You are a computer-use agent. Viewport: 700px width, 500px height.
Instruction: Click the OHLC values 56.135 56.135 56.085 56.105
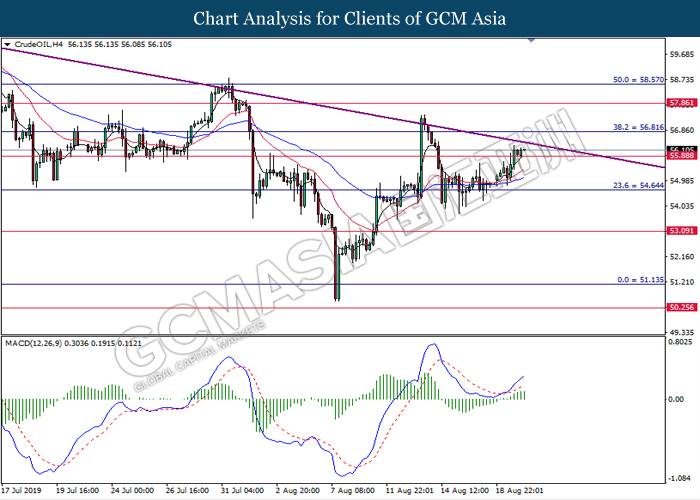[120, 44]
